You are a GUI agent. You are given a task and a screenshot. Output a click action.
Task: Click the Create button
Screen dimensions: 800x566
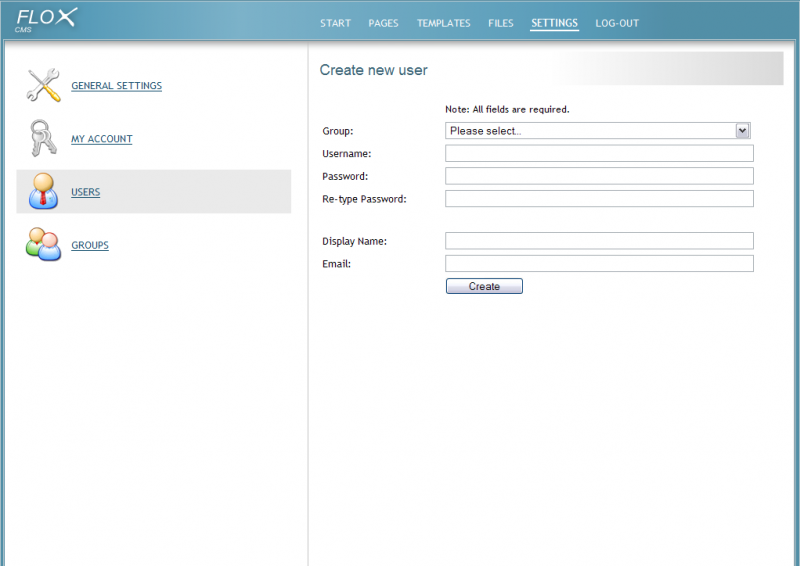pos(484,286)
